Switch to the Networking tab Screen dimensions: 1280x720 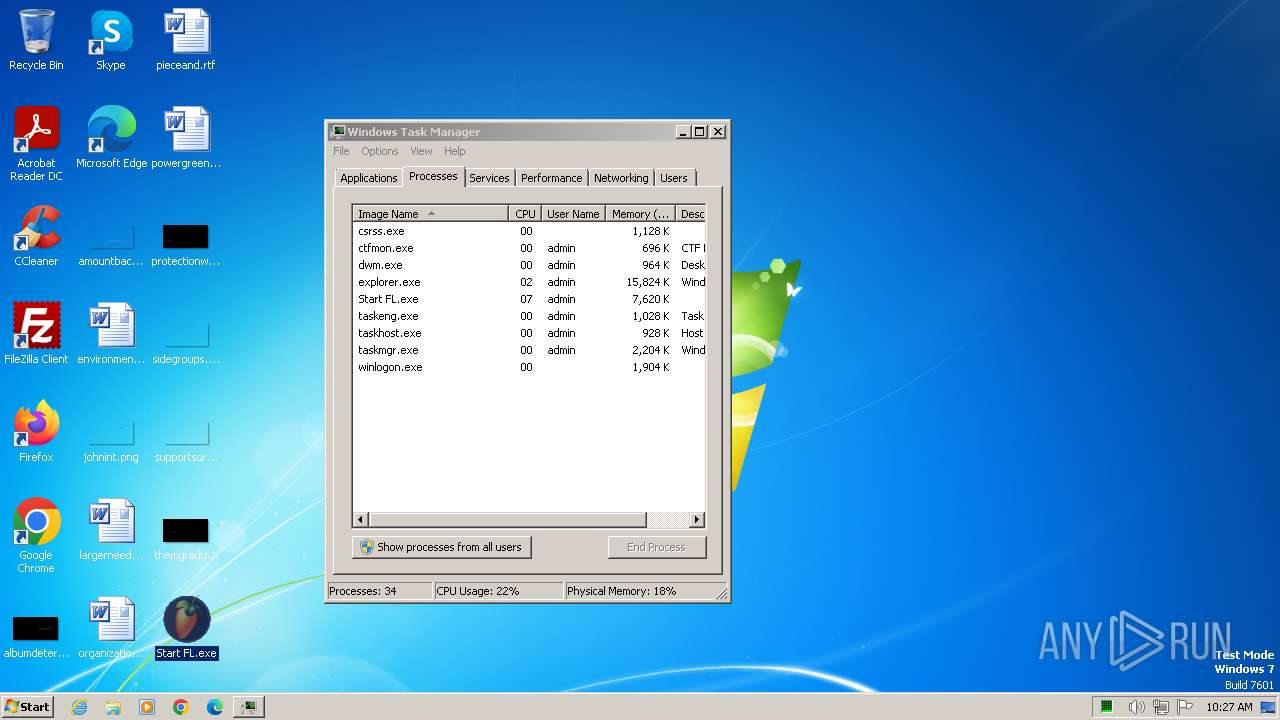621,178
